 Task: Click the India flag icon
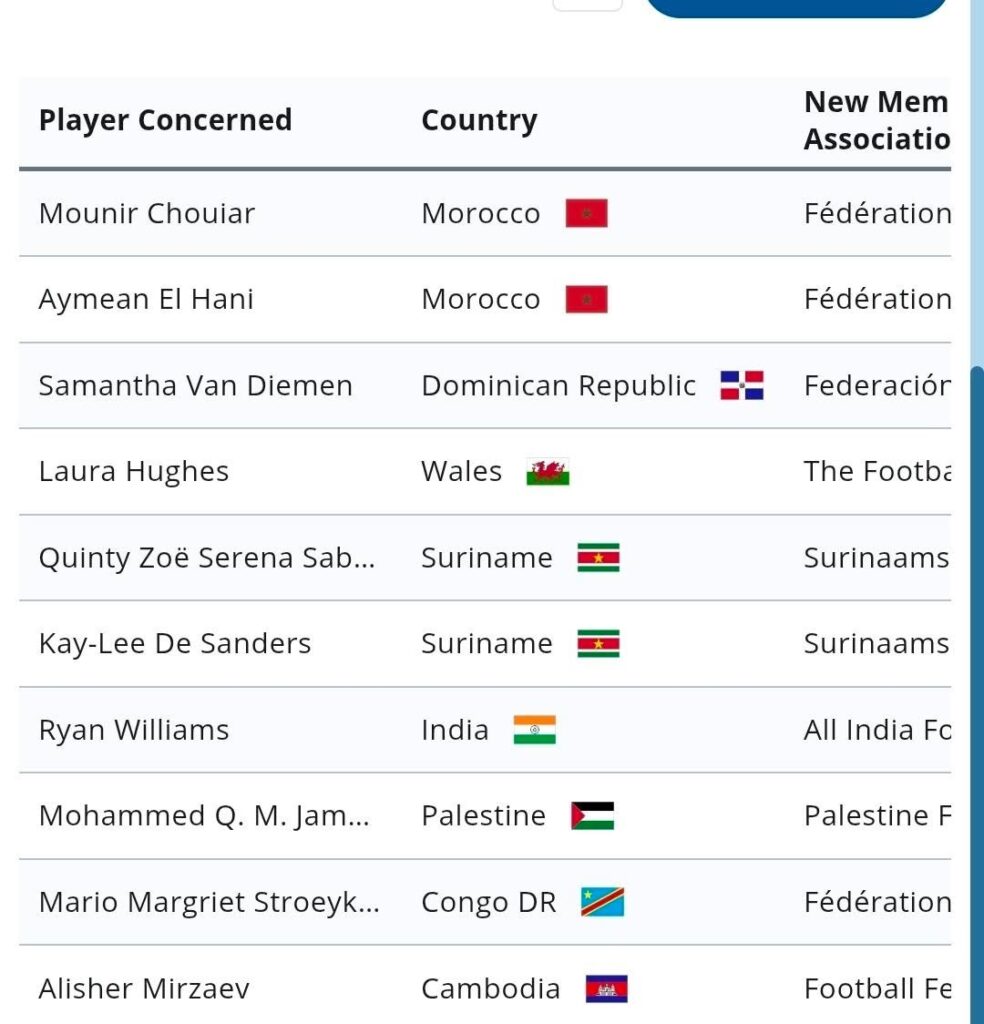[x=534, y=730]
